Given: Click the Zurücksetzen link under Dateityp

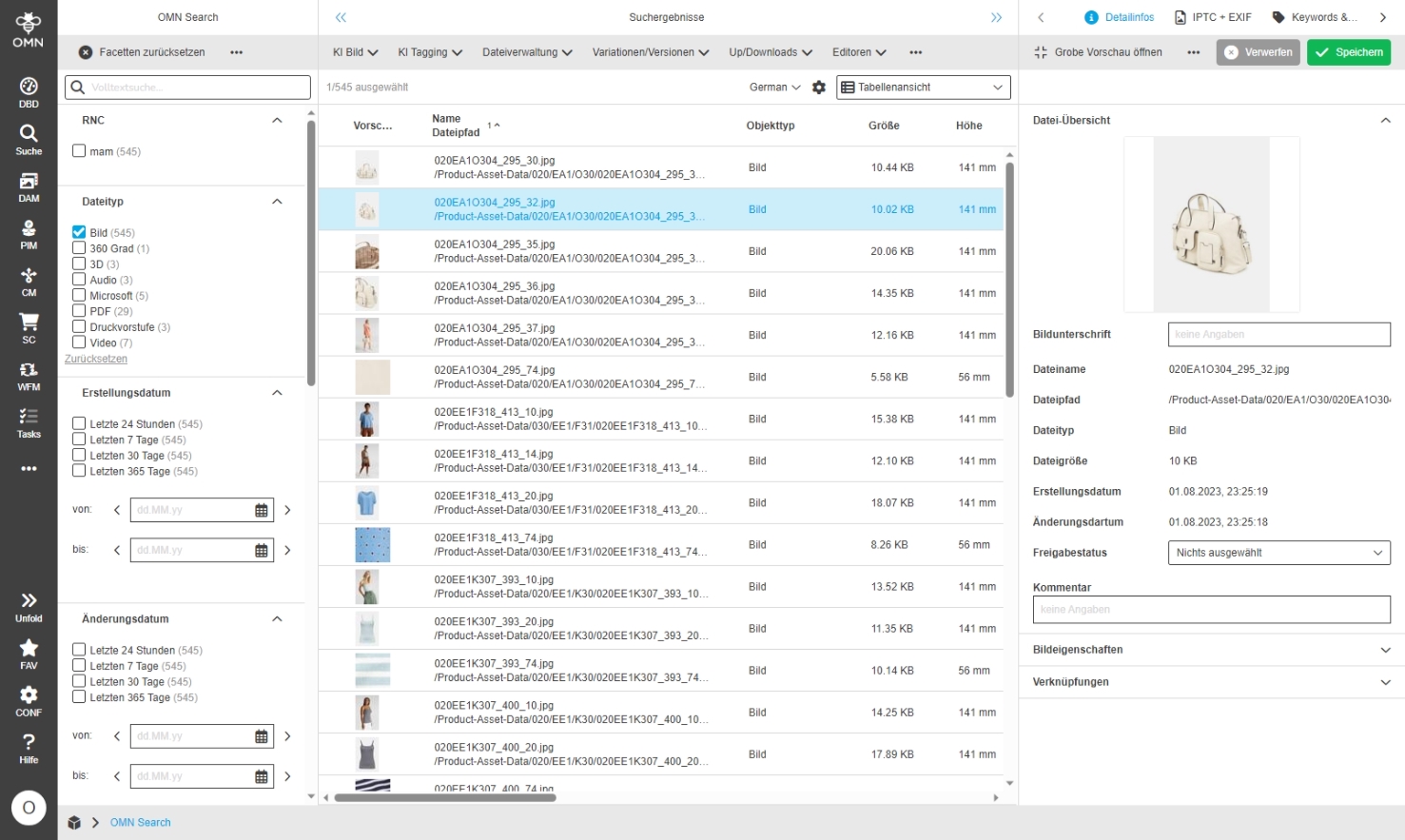Looking at the screenshot, I should (x=96, y=359).
